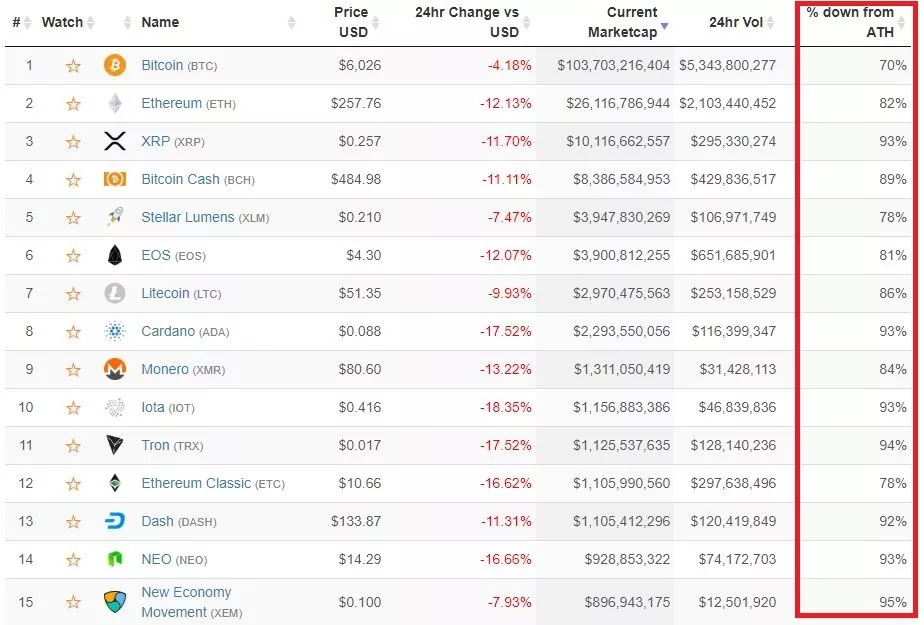Star Bitcoin to add to watchlist
This screenshot has width=924, height=625.
click(73, 66)
